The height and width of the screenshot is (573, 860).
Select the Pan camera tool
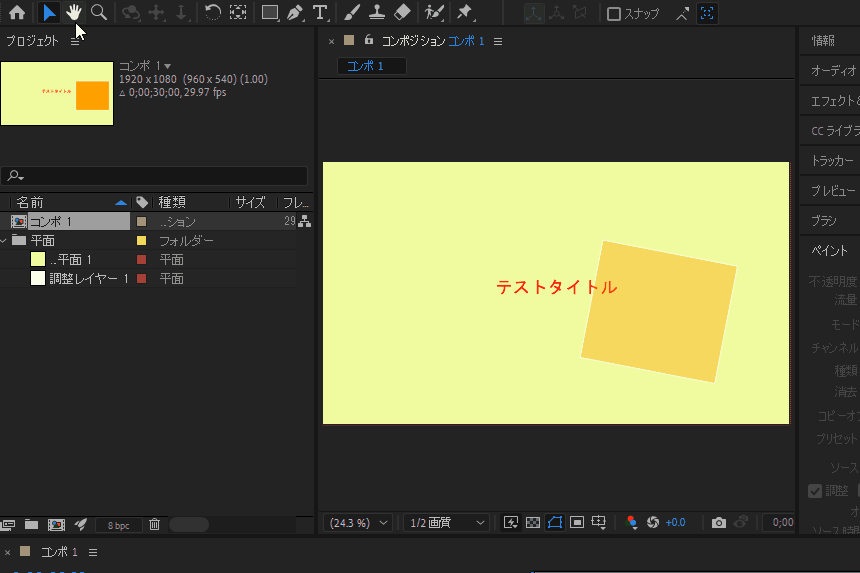[157, 13]
